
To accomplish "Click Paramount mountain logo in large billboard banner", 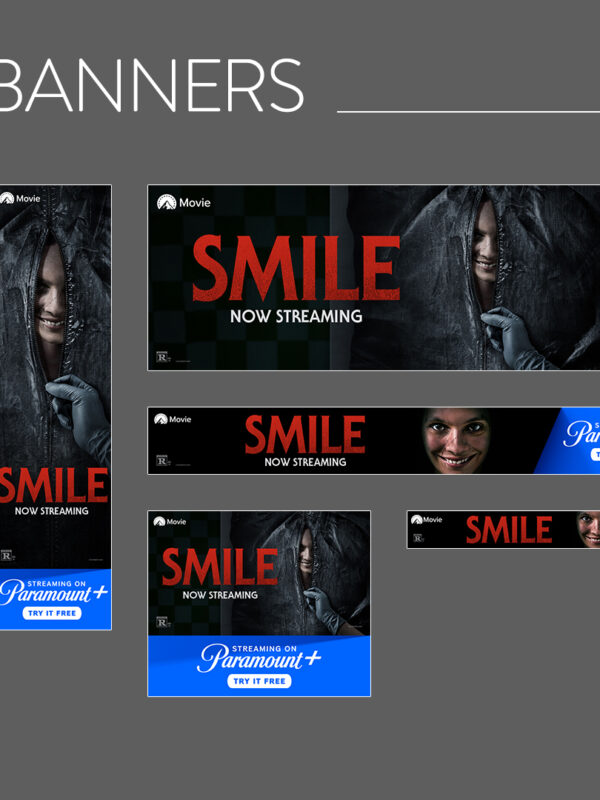I will [x=166, y=203].
